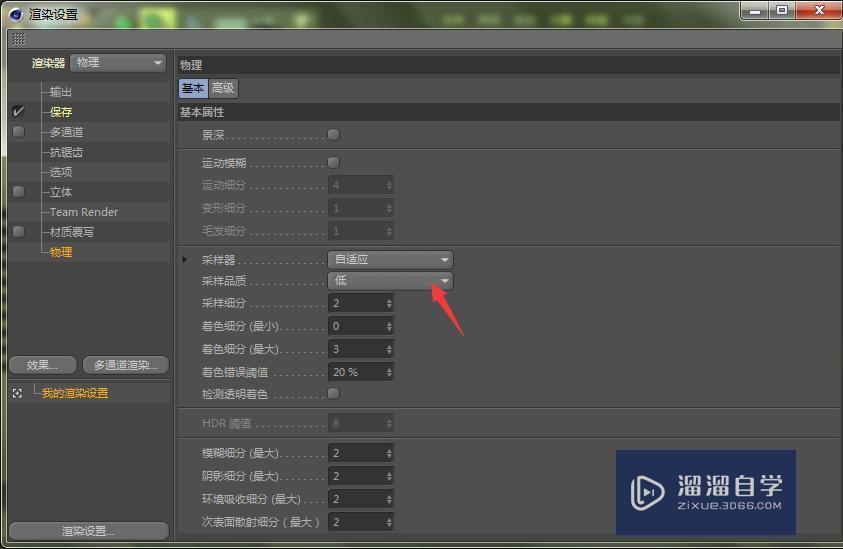The height and width of the screenshot is (549, 843).
Task: Toggle the 保存 checkmark
Action: (18, 112)
